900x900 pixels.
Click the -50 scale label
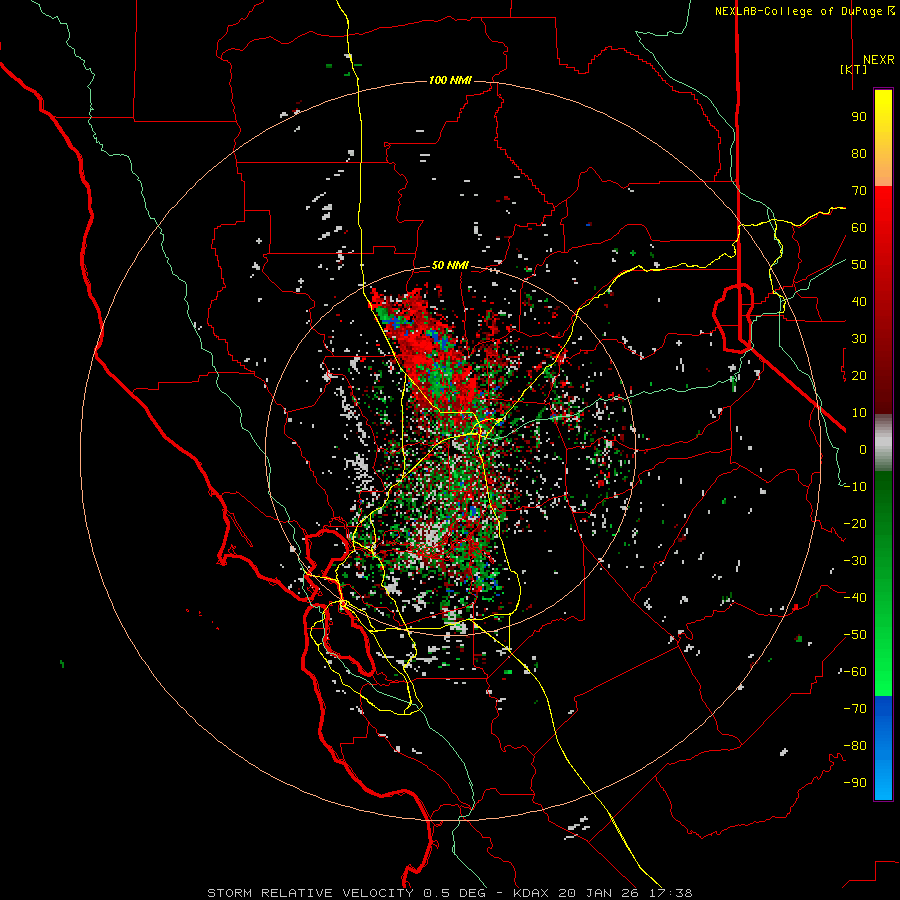(x=855, y=635)
